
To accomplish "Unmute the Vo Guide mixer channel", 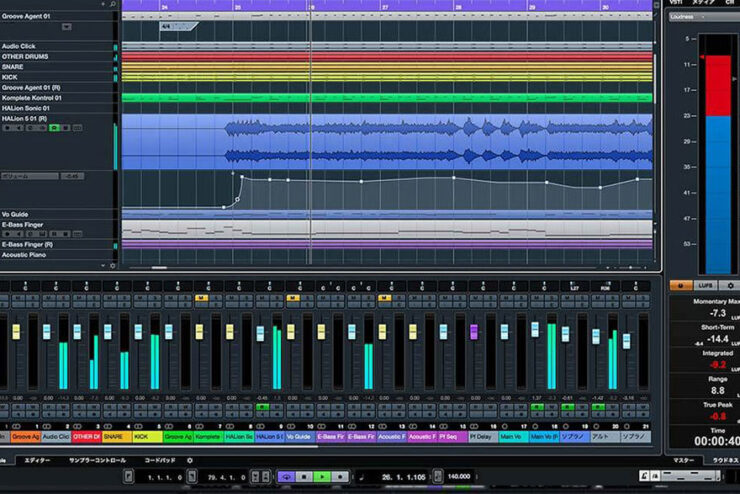I will click(293, 298).
